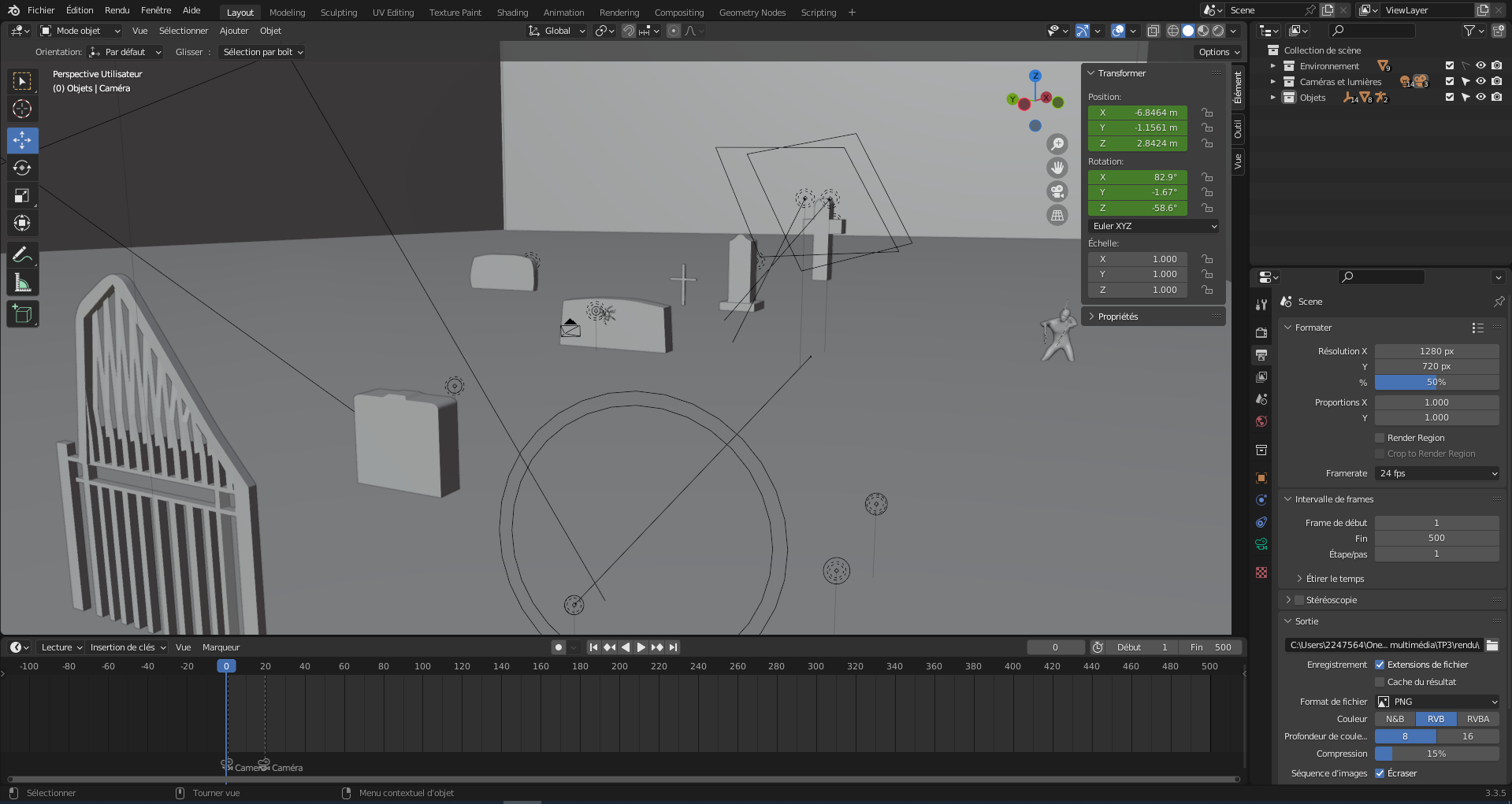Open the Framerate dropdown set to 24 fps

tap(1436, 473)
